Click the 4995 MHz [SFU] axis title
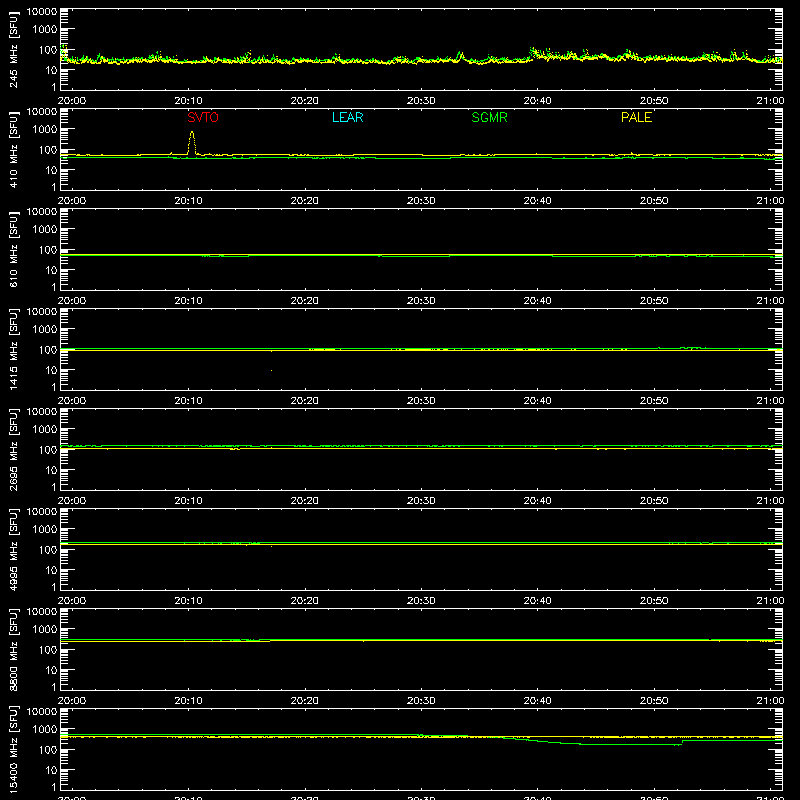The image size is (800, 800). pos(13,549)
